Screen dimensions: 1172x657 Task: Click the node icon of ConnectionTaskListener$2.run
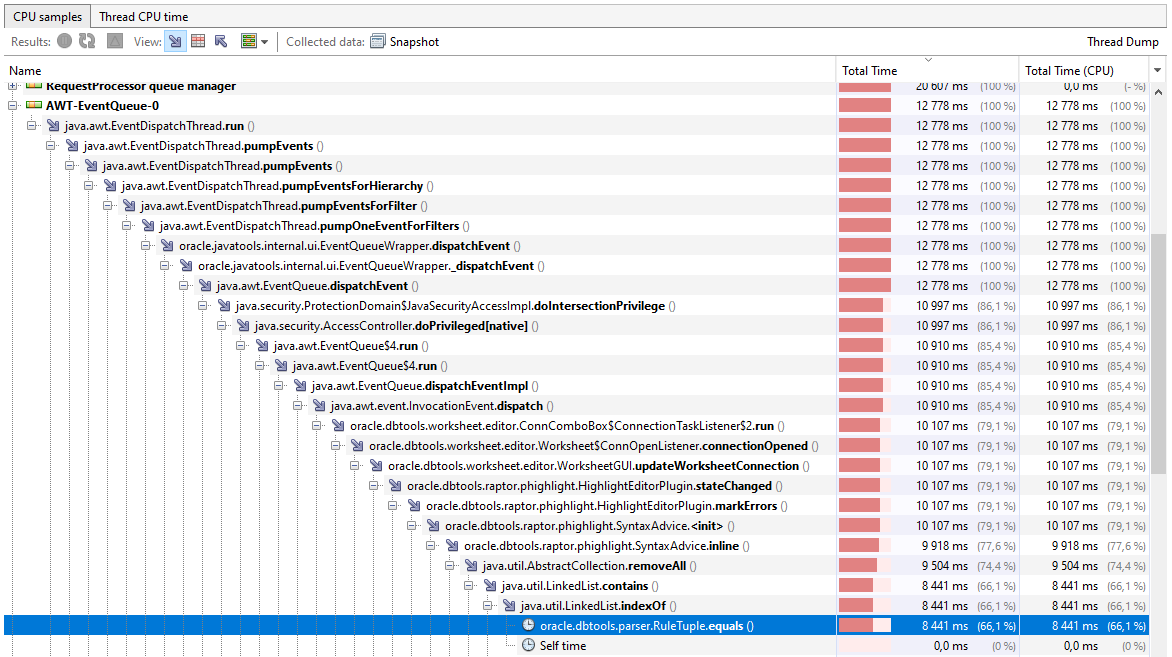pyautogui.click(x=338, y=425)
